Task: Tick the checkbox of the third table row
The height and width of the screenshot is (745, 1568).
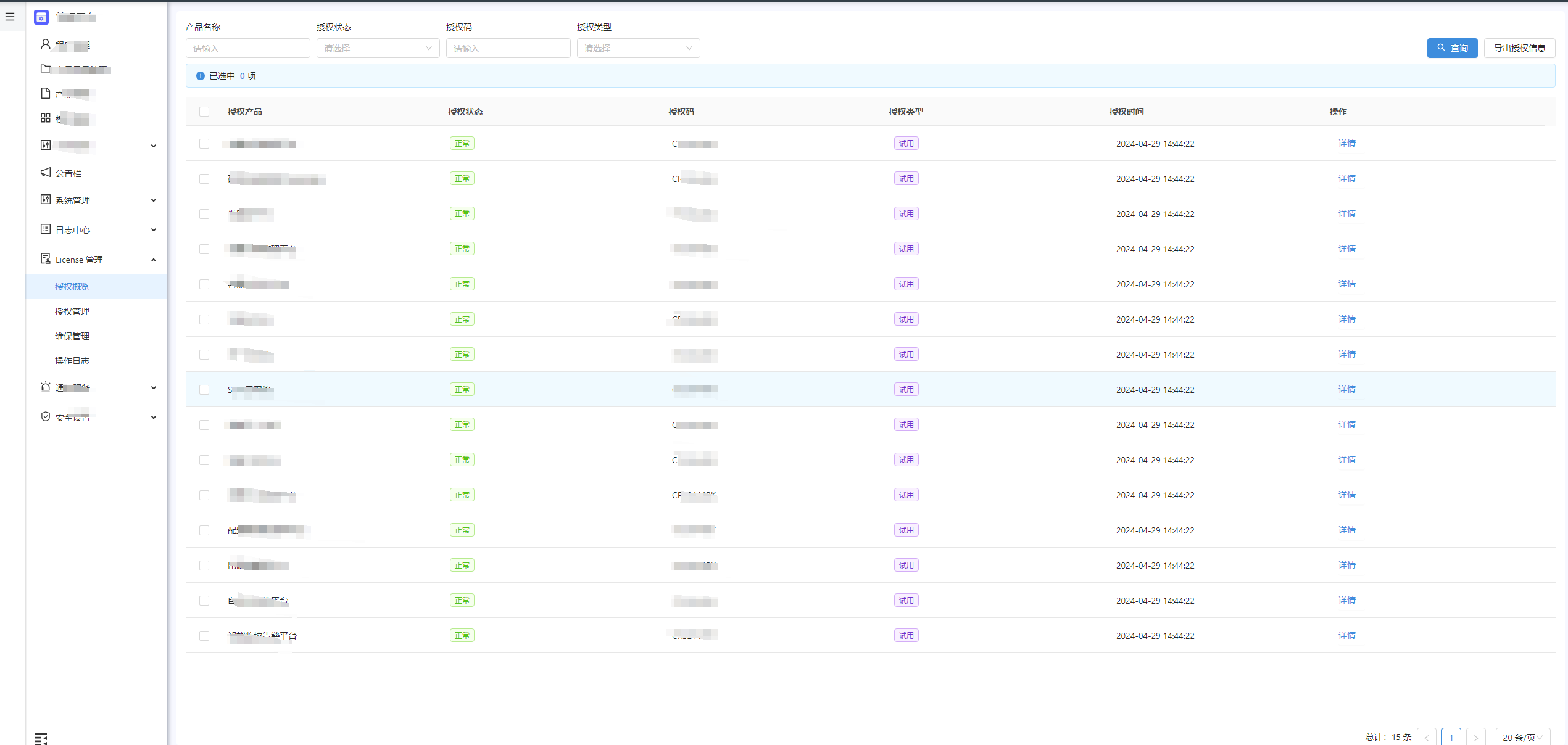Action: pos(204,214)
